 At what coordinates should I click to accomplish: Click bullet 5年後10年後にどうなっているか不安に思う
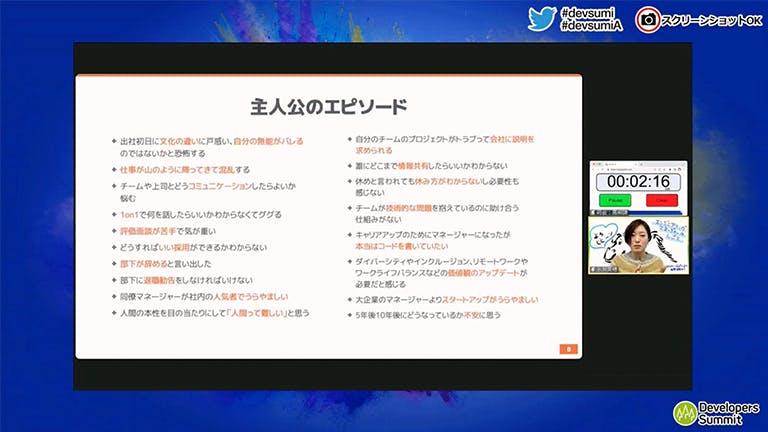click(x=428, y=315)
